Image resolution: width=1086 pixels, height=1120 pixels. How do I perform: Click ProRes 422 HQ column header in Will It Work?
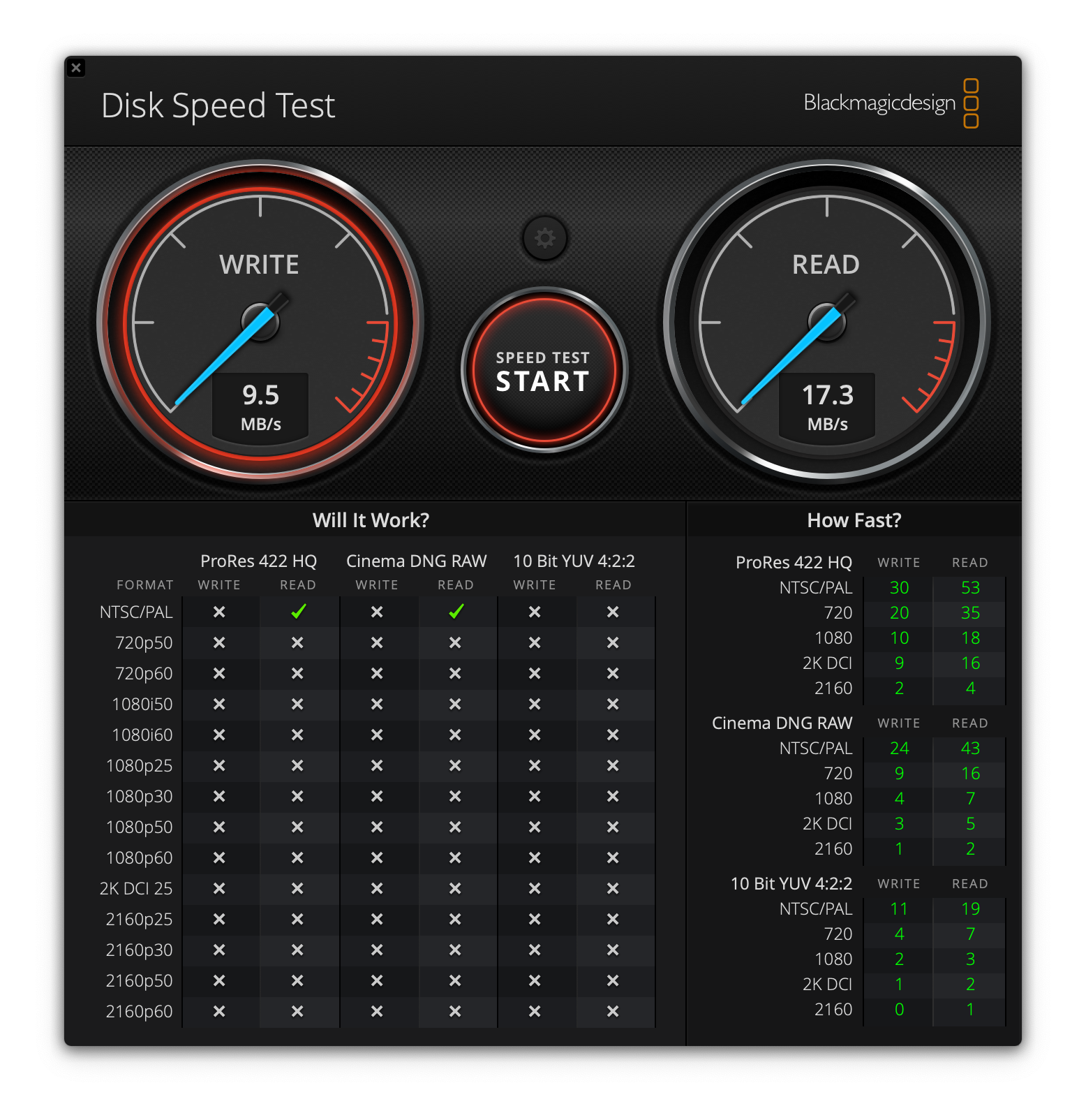(x=258, y=561)
